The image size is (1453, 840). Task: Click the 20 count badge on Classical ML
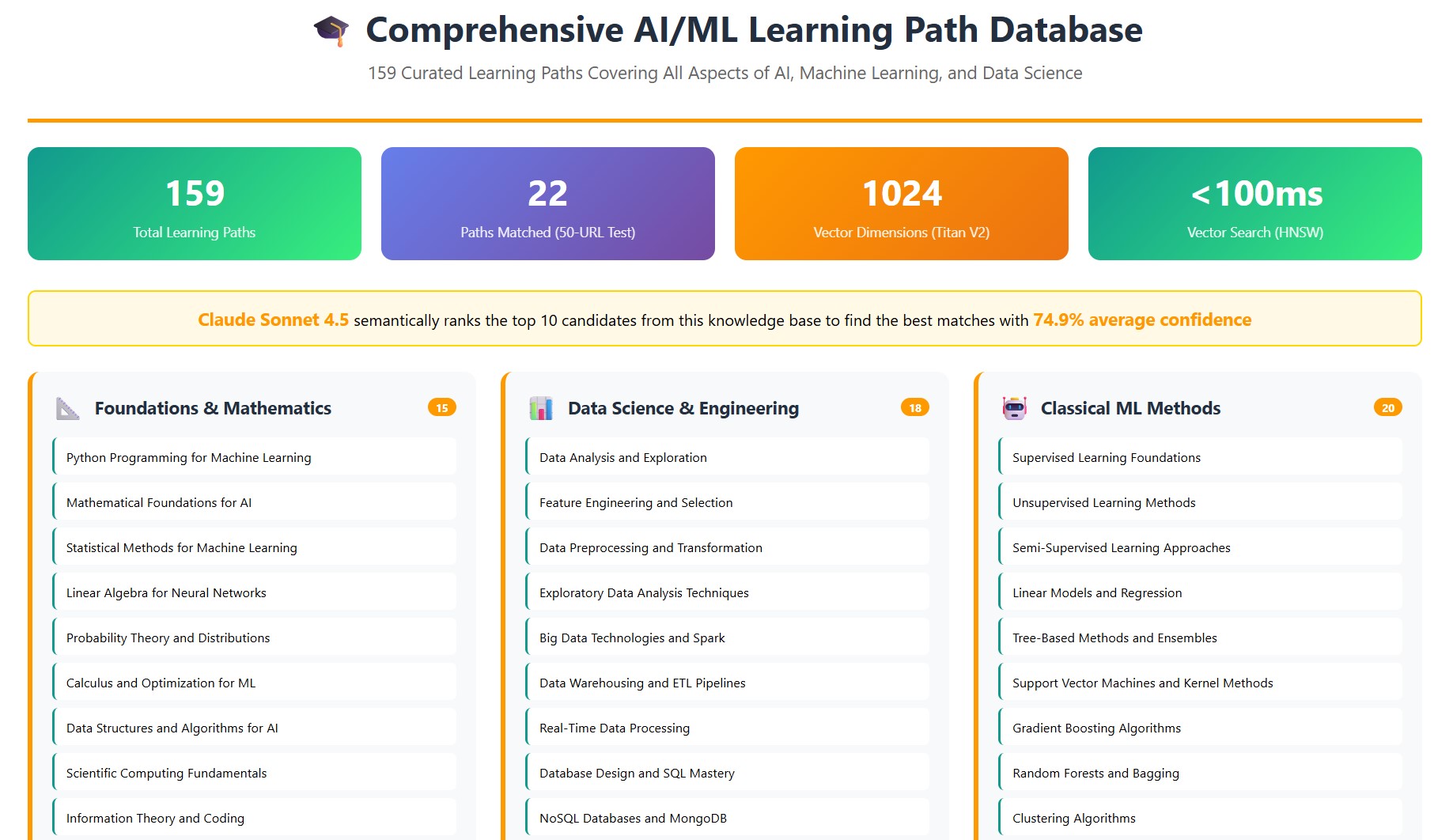(1388, 407)
